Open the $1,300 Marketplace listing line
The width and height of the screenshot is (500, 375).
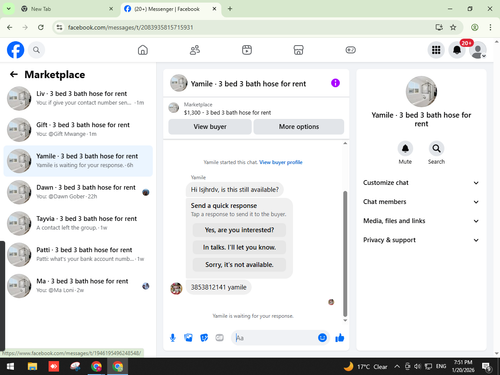click(227, 113)
